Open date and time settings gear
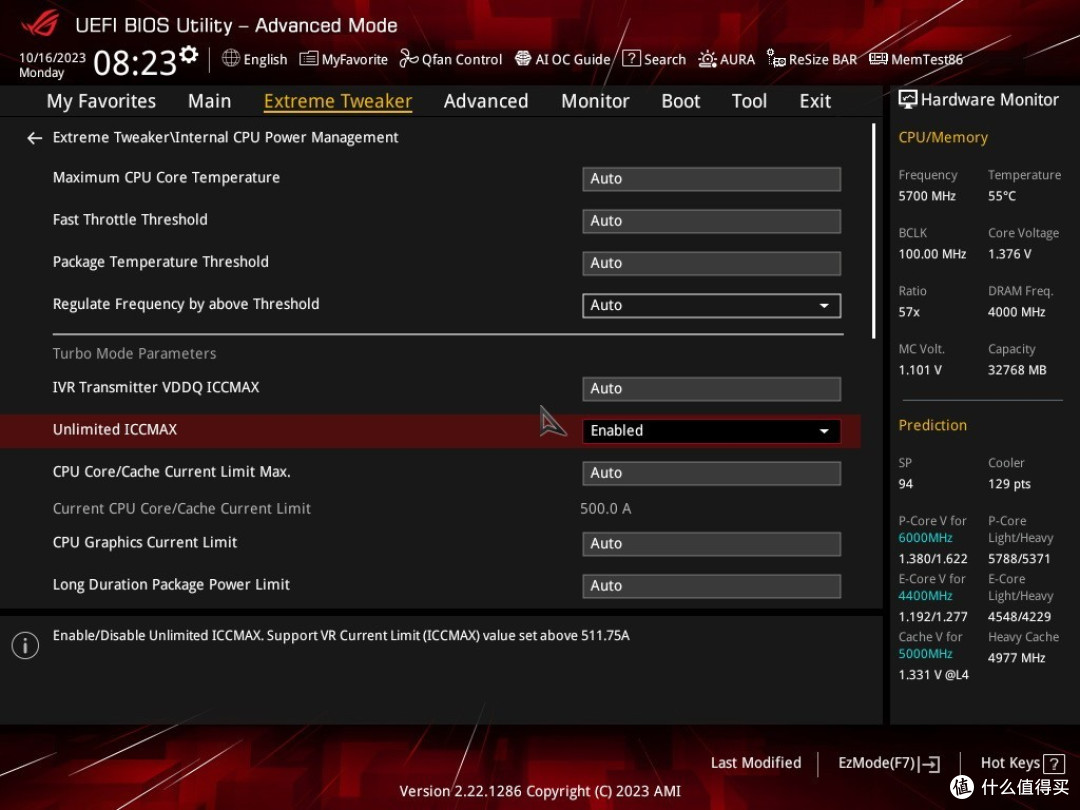The image size is (1080, 810). [189, 54]
